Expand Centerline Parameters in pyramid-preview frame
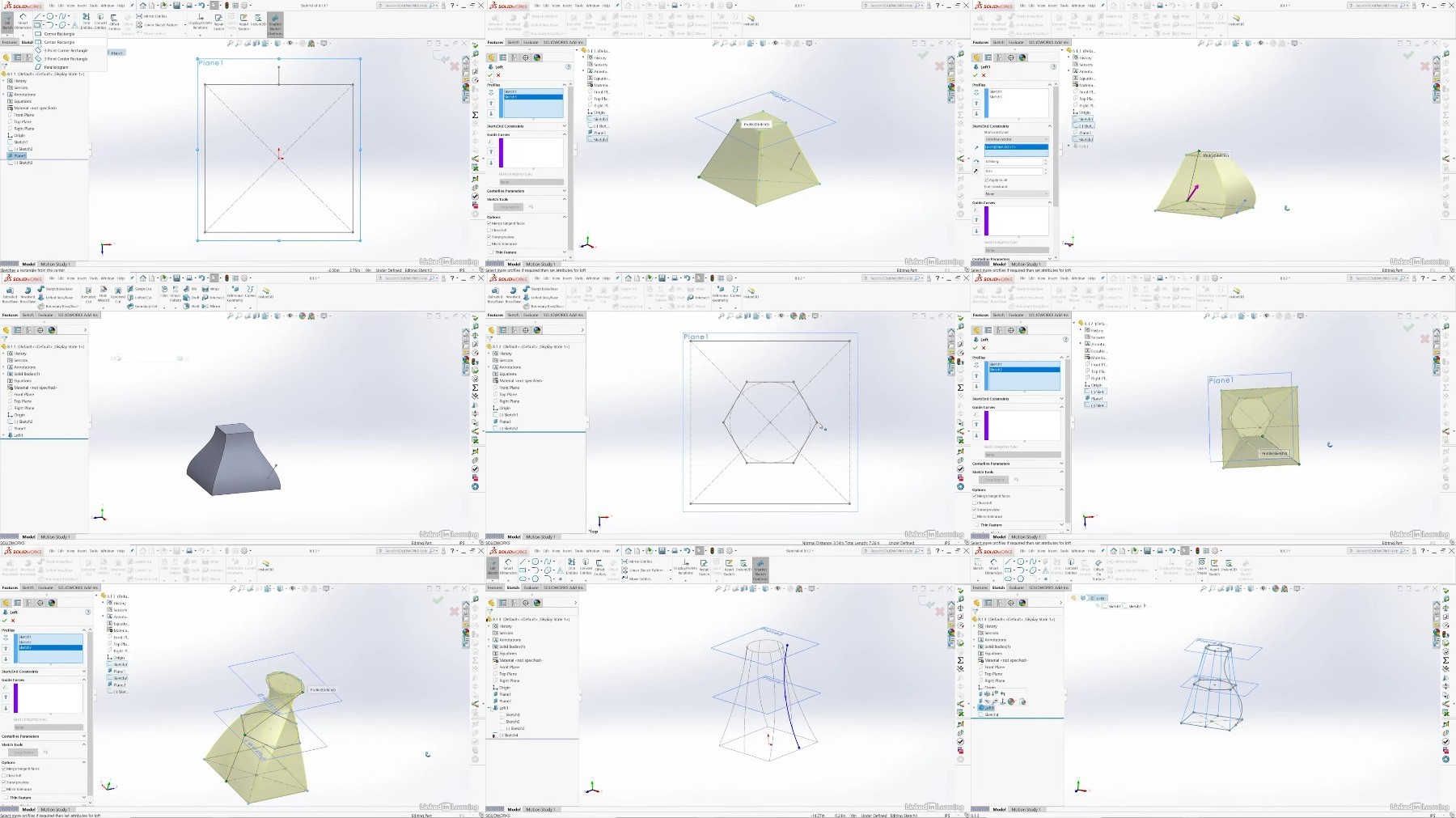Image resolution: width=1456 pixels, height=818 pixels. [564, 191]
